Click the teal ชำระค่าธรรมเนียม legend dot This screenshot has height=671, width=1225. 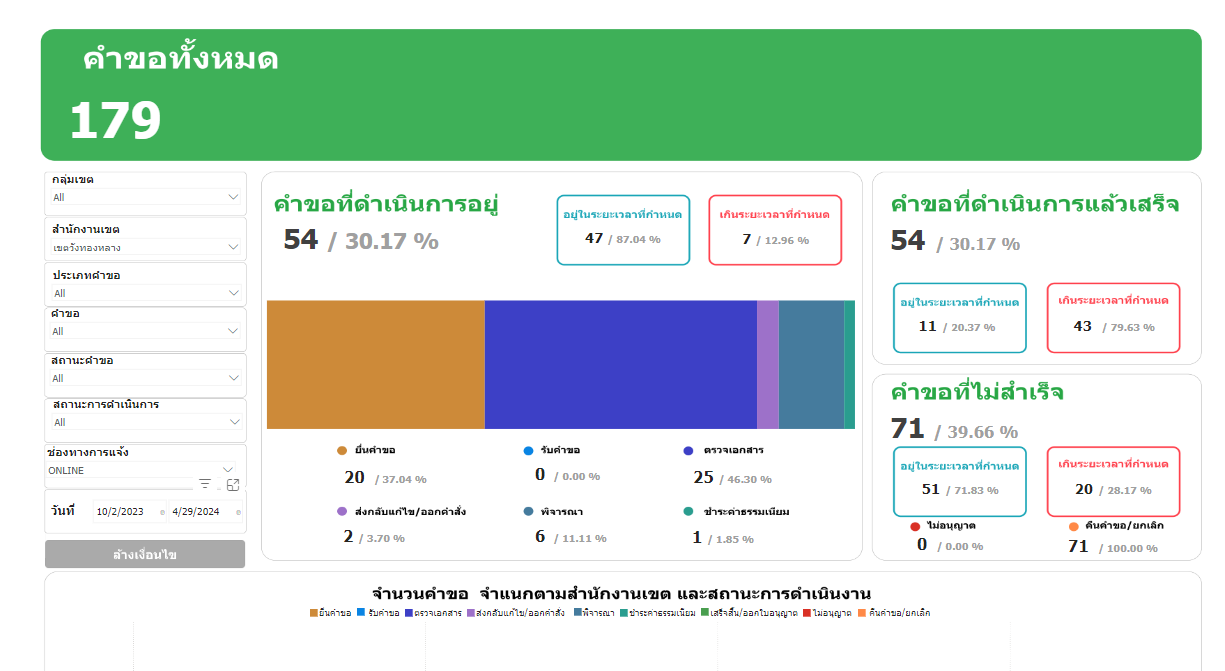pos(688,511)
